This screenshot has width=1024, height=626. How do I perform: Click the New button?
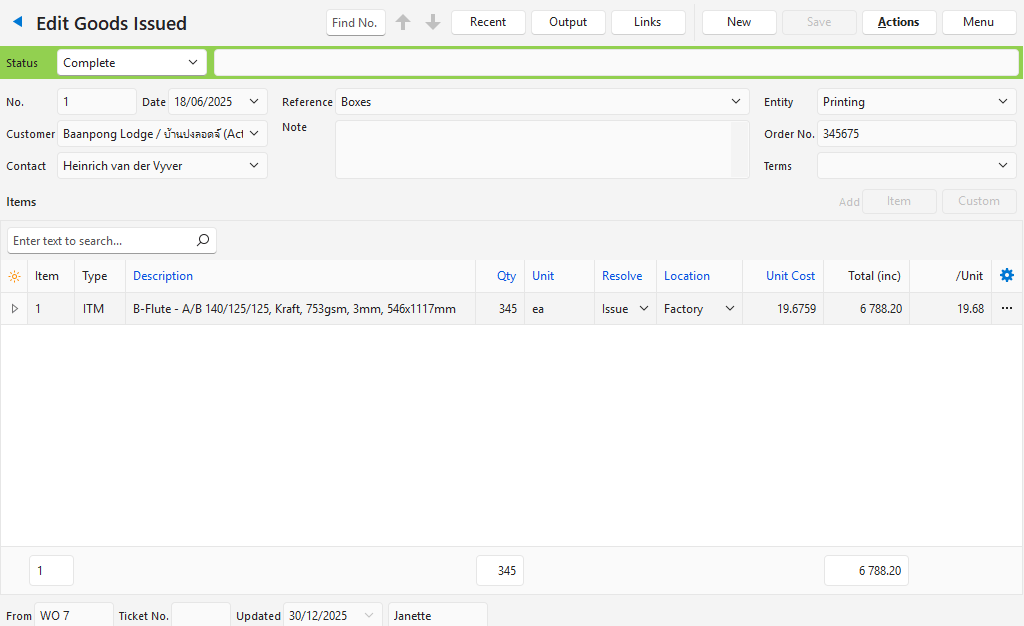(x=739, y=22)
